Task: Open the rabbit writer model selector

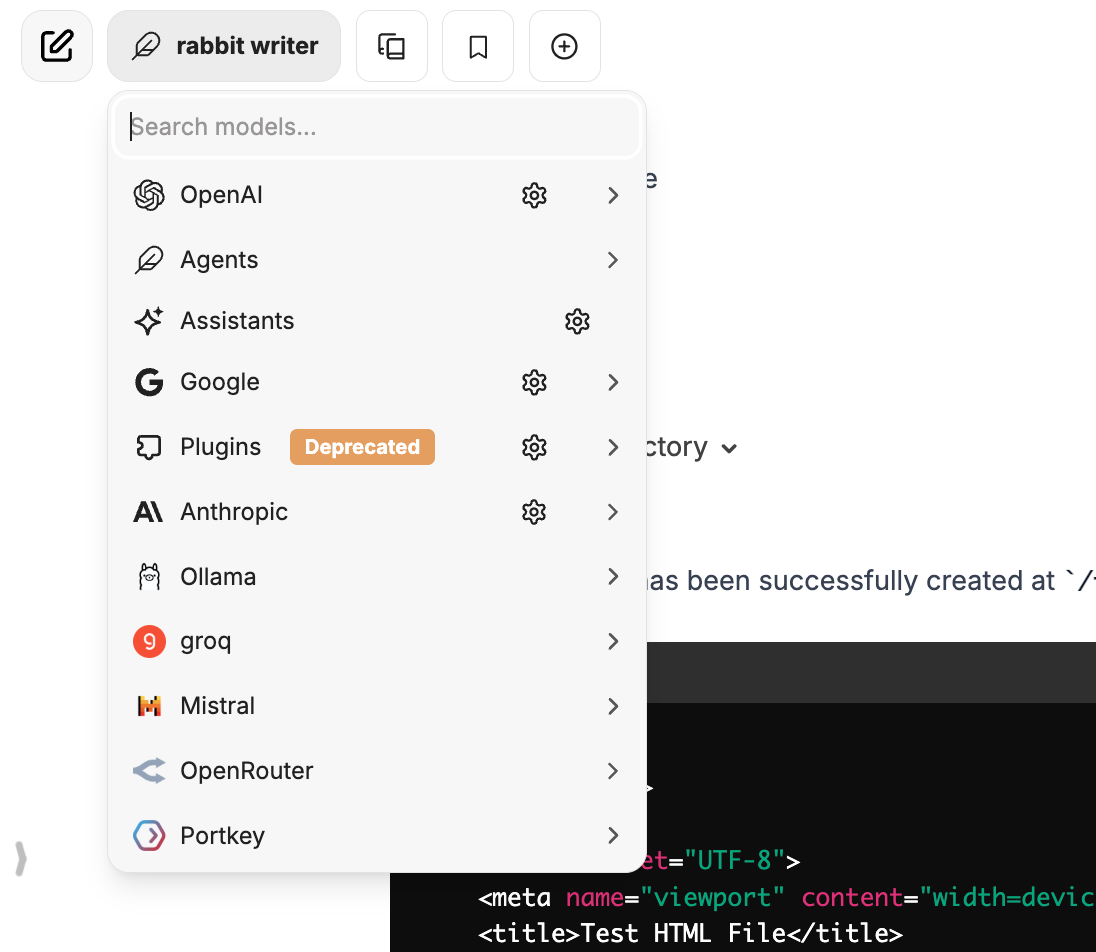Action: [224, 46]
